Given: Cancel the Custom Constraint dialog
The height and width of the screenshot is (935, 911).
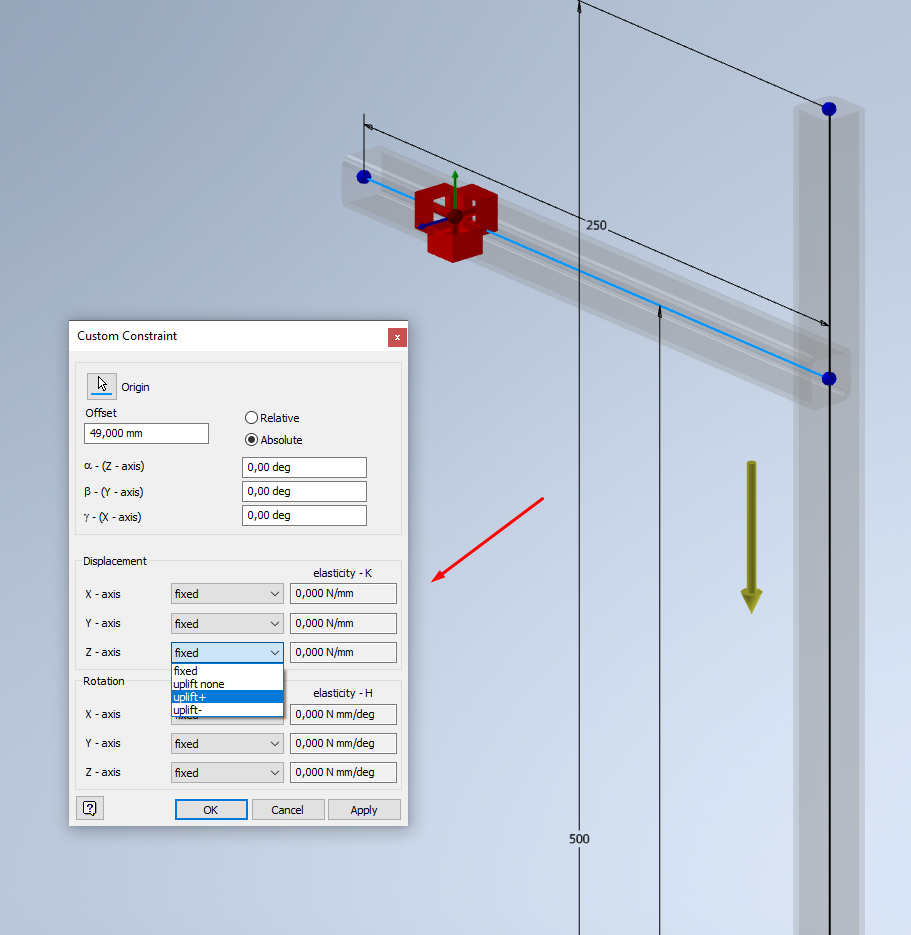Looking at the screenshot, I should [x=288, y=809].
